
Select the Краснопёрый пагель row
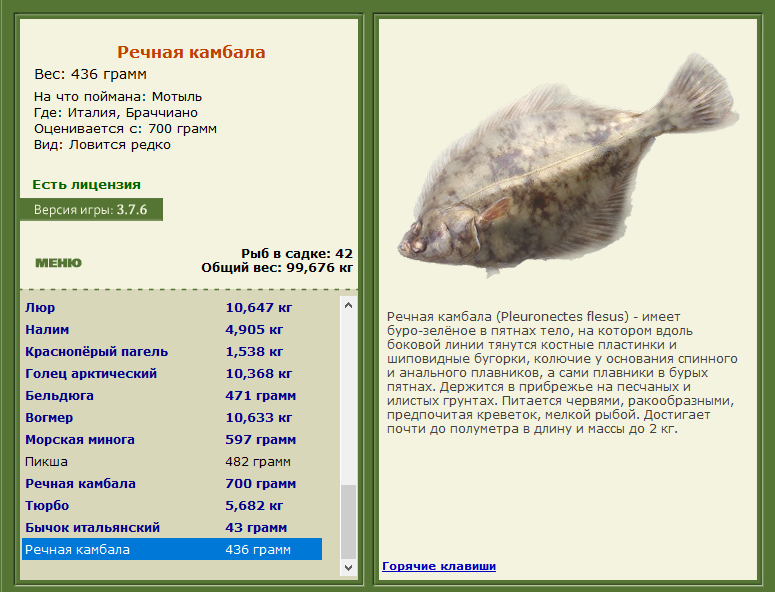click(x=172, y=351)
